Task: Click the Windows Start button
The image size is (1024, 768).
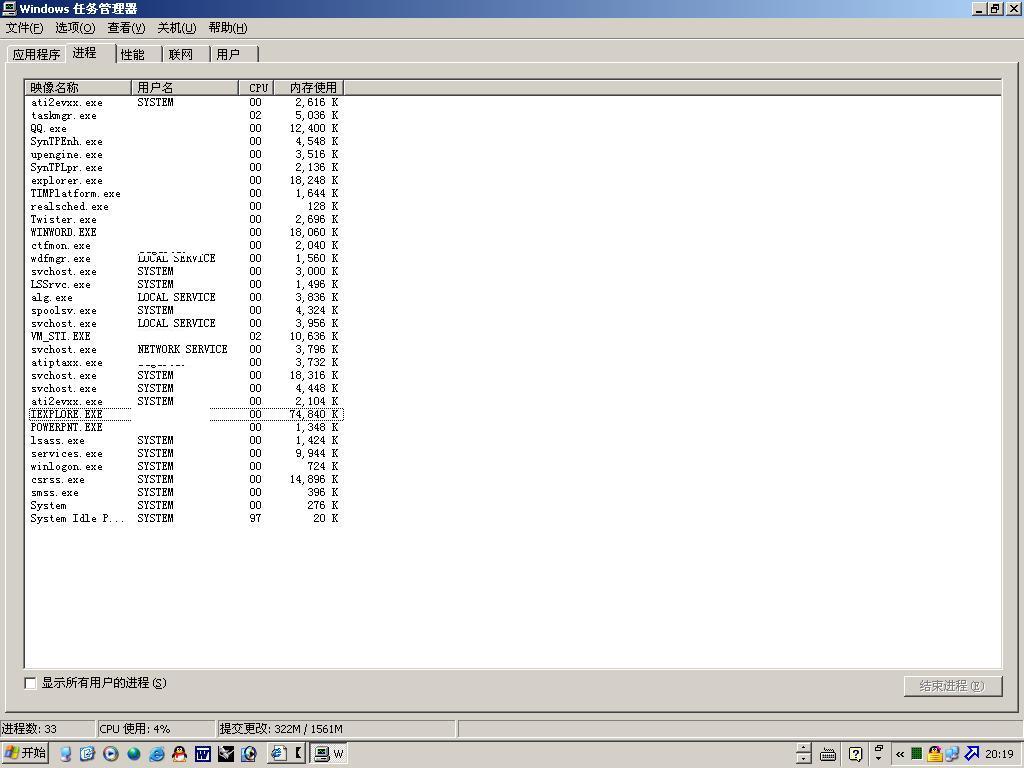Action: [x=25, y=753]
